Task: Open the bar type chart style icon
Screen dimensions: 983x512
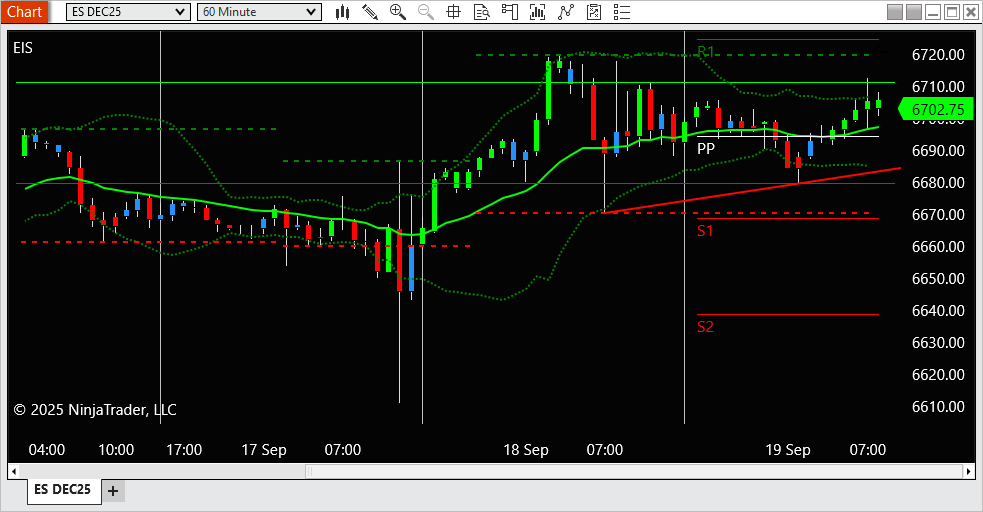Action: tap(342, 12)
